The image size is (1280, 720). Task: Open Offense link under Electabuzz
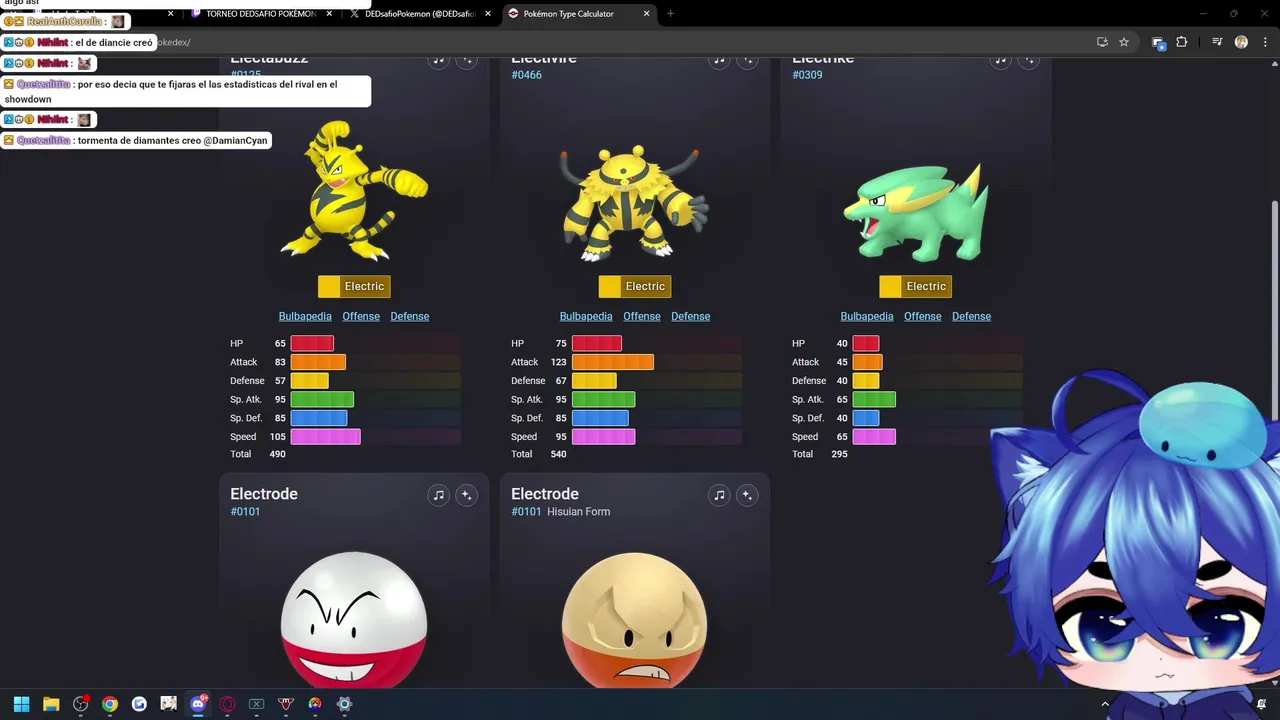click(x=361, y=316)
